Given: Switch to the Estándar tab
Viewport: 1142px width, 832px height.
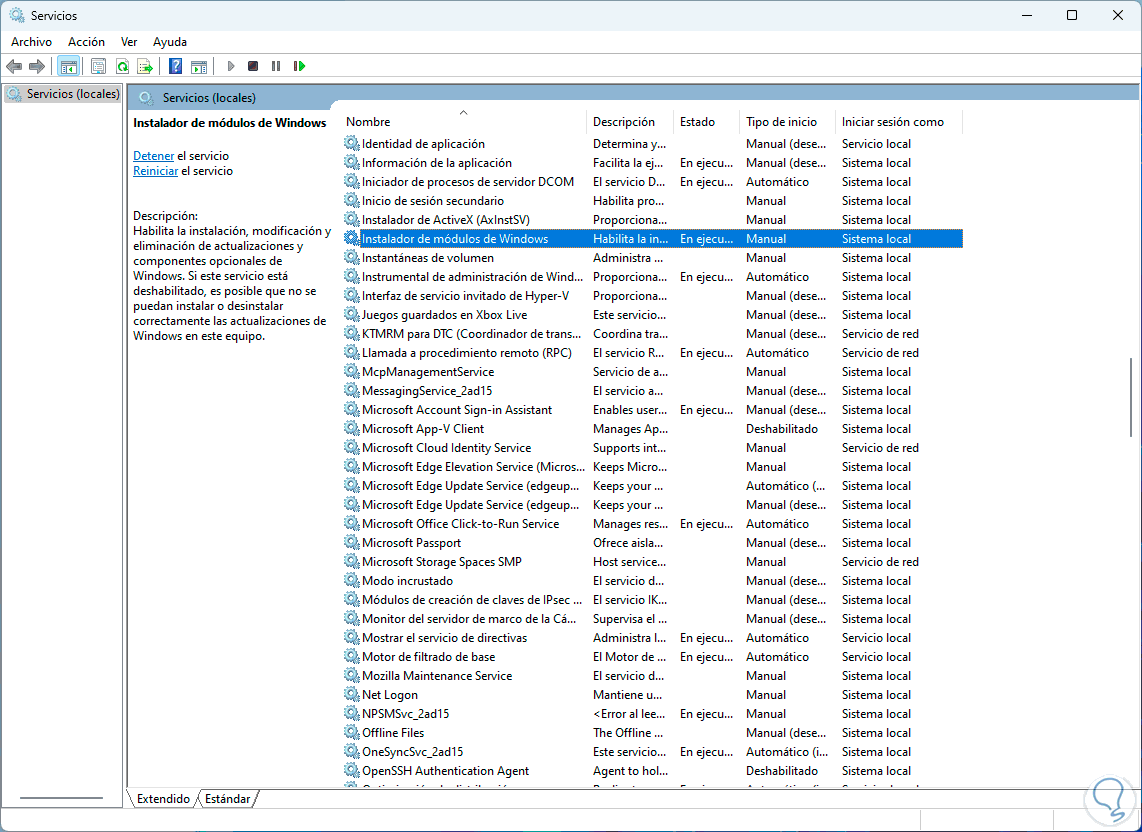Looking at the screenshot, I should (x=227, y=799).
